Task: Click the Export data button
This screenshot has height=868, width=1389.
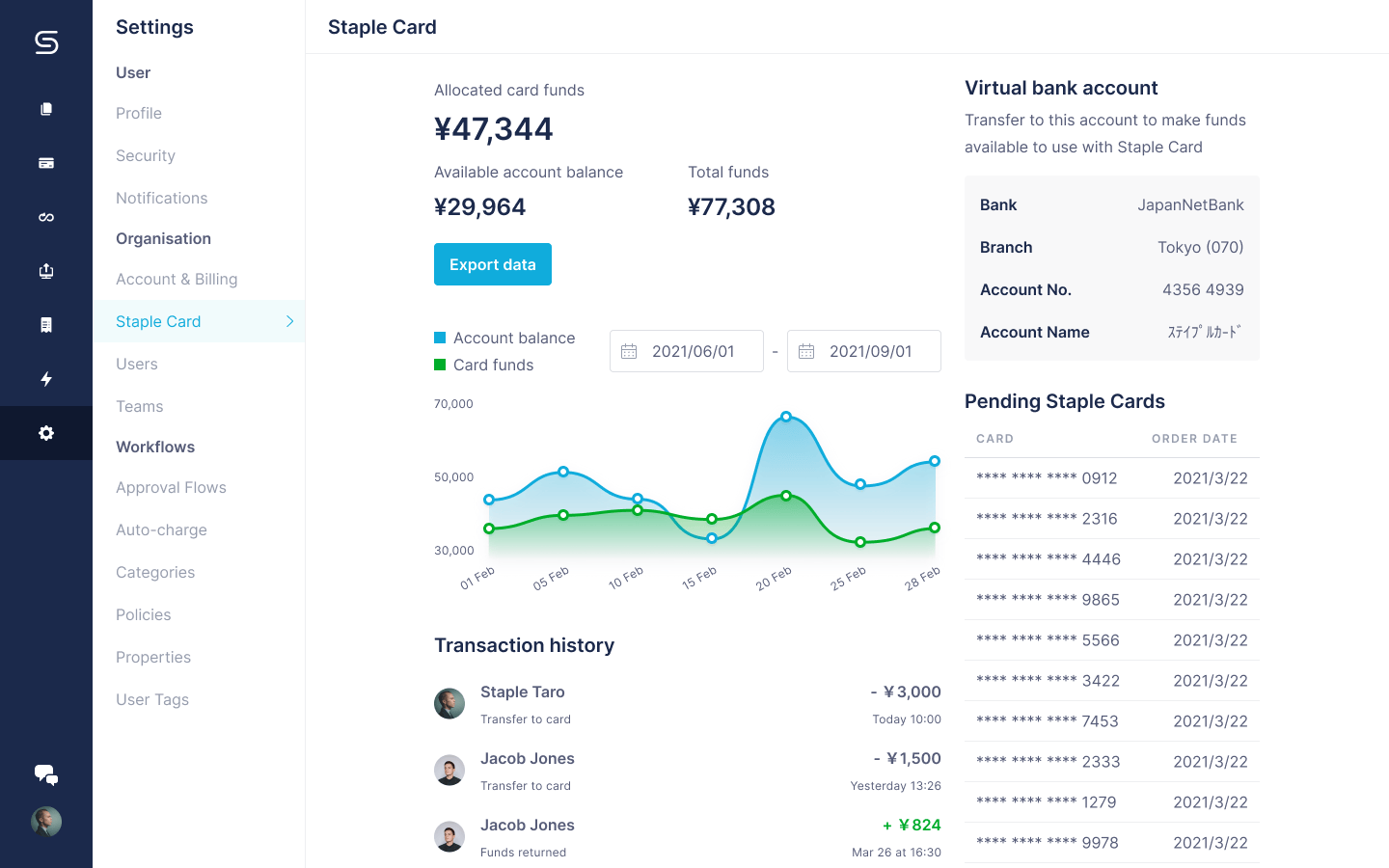Action: pyautogui.click(x=493, y=263)
